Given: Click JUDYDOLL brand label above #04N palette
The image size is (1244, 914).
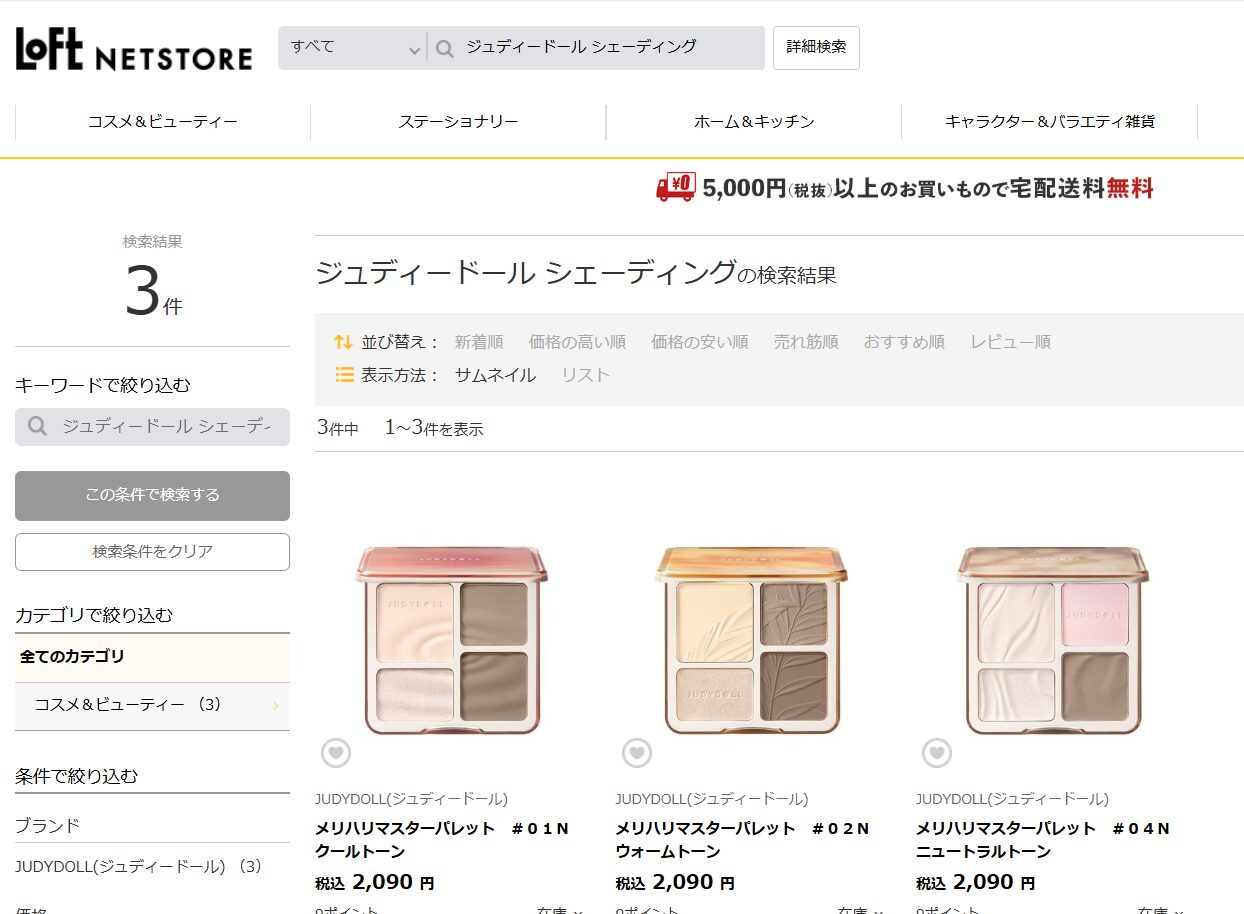Looking at the screenshot, I should pos(1012,799).
